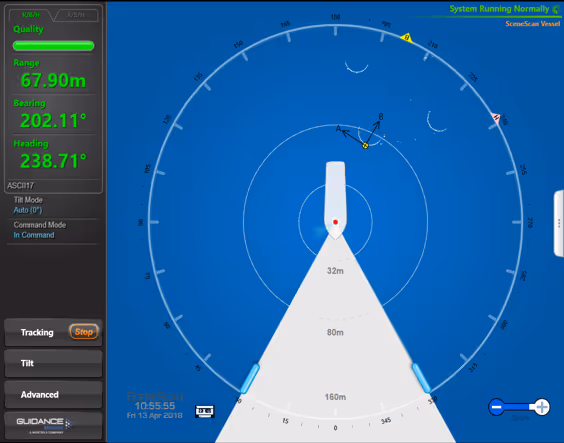Image resolution: width=564 pixels, height=443 pixels.
Task: Select the left blue blanking-sector handle
Action: 250,378
